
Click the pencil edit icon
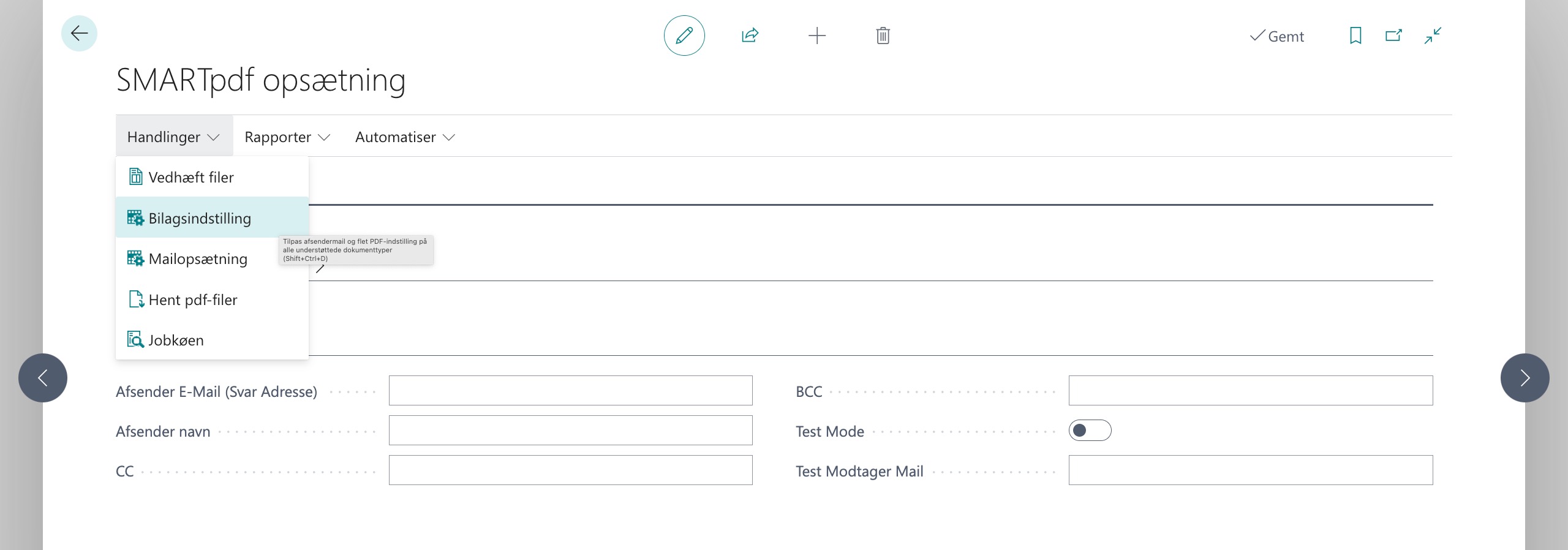coord(684,36)
